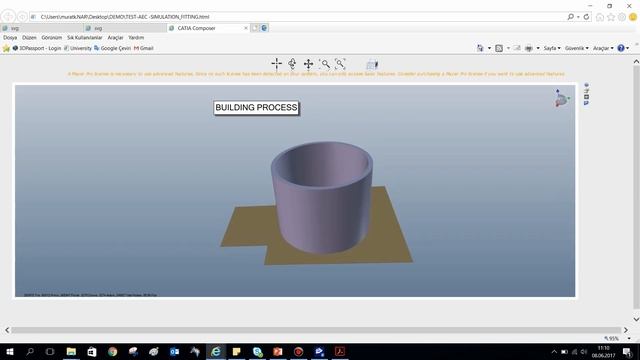
Task: Open Chrome from the taskbar
Action: pyautogui.click(x=112, y=351)
